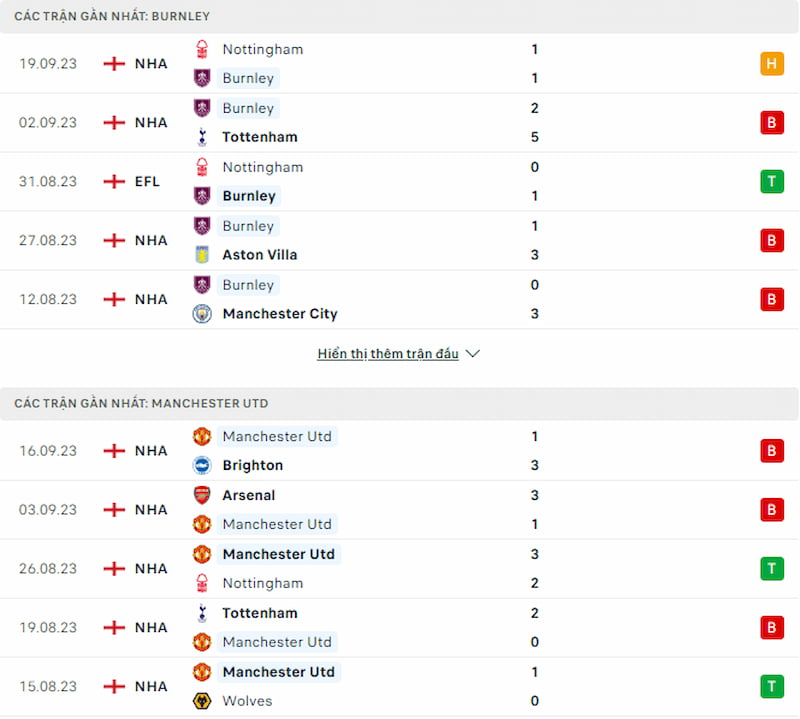The image size is (800, 719).
Task: Click the green T badge for the 31.08.23 match
Action: (771, 181)
